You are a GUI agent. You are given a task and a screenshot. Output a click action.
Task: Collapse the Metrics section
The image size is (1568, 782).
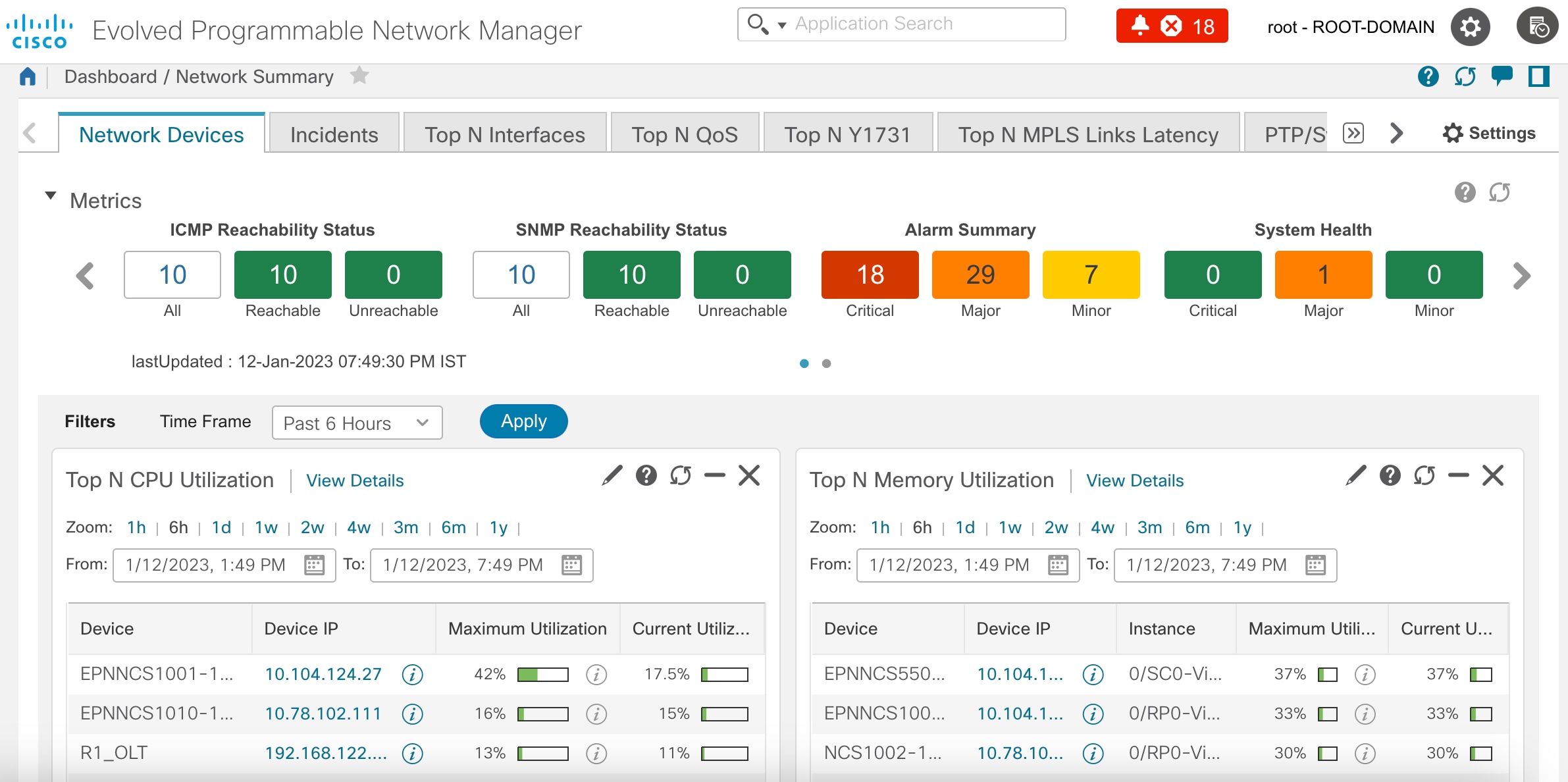[x=49, y=194]
